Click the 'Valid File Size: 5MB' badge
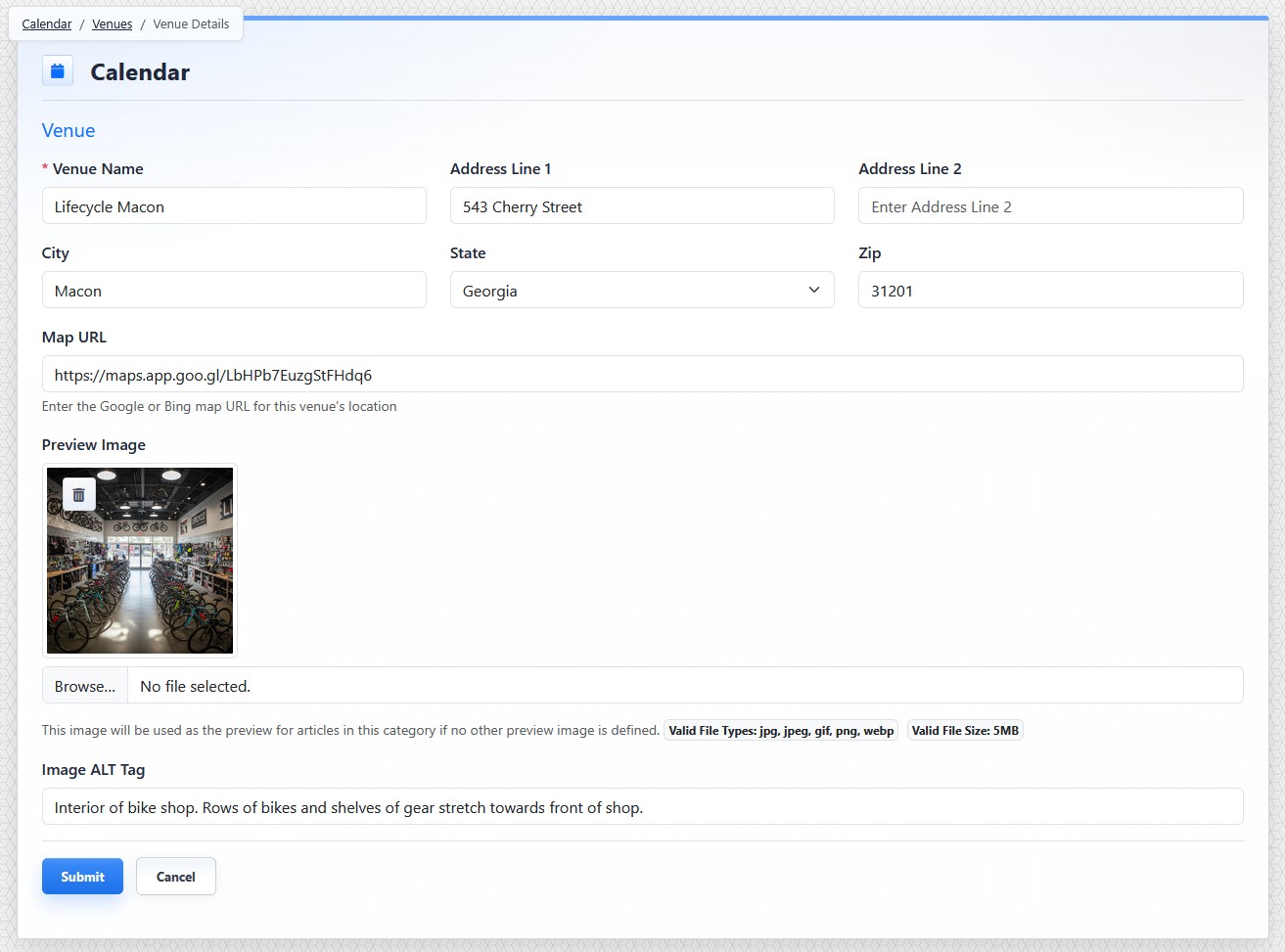This screenshot has height=952, width=1285. [x=965, y=730]
